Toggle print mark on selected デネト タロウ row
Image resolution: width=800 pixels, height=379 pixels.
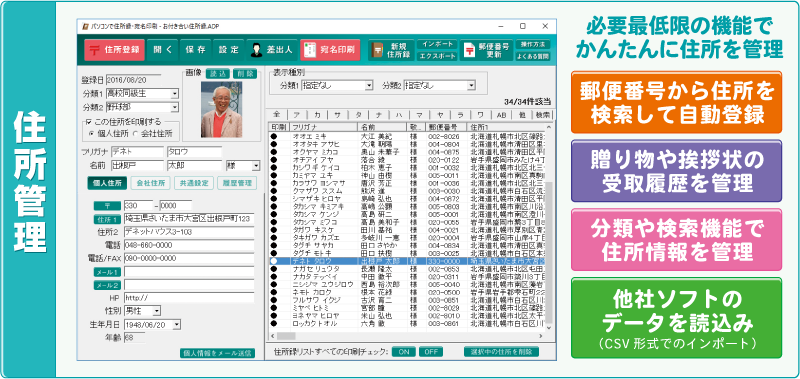tap(273, 261)
